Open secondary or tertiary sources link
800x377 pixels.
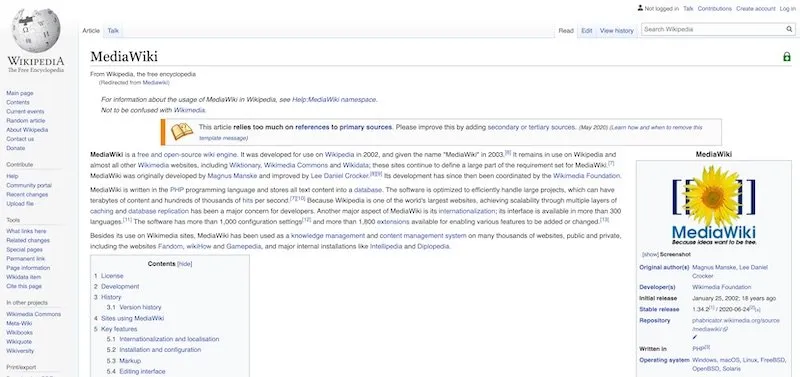tap(531, 127)
